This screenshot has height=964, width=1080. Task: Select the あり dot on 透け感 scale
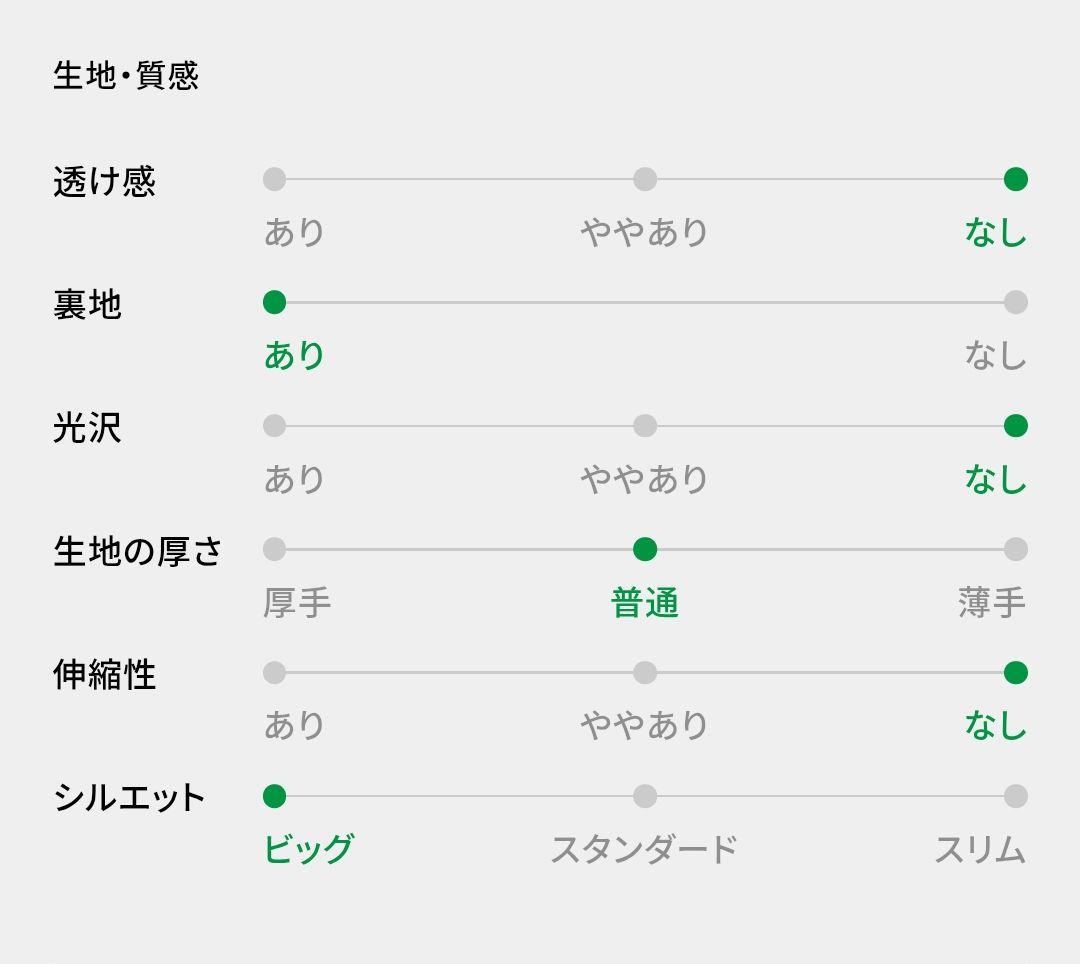point(274,180)
